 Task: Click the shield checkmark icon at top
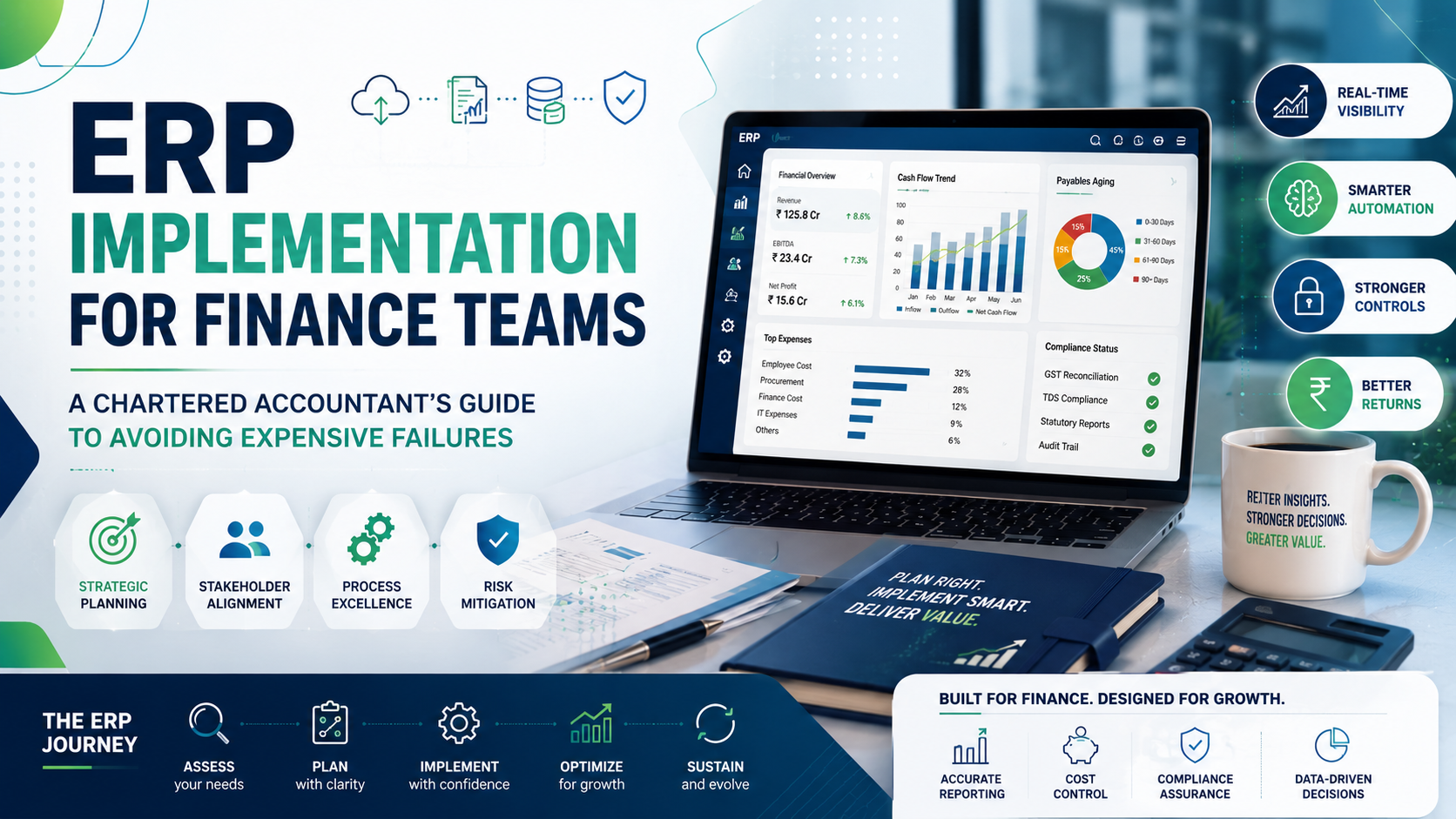624,97
